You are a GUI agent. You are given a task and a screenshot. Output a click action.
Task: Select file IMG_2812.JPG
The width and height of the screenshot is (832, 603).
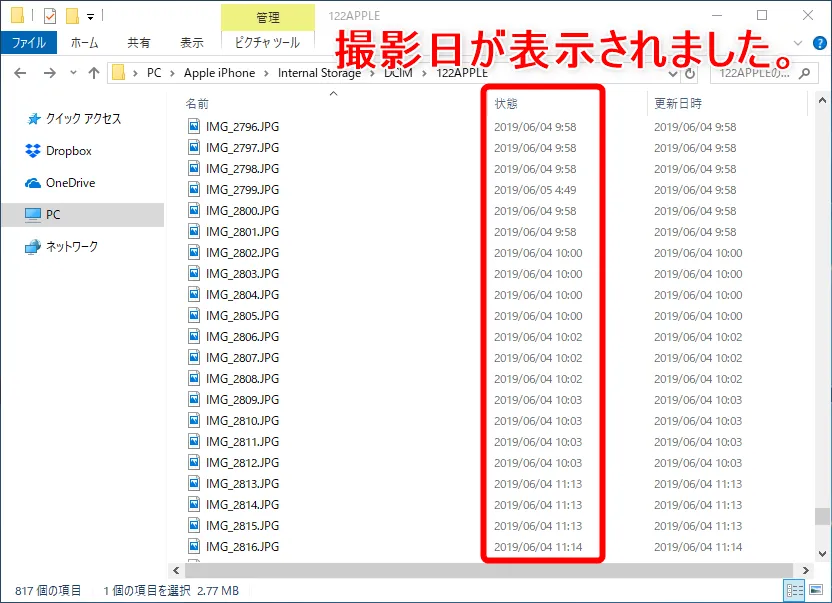[242, 462]
